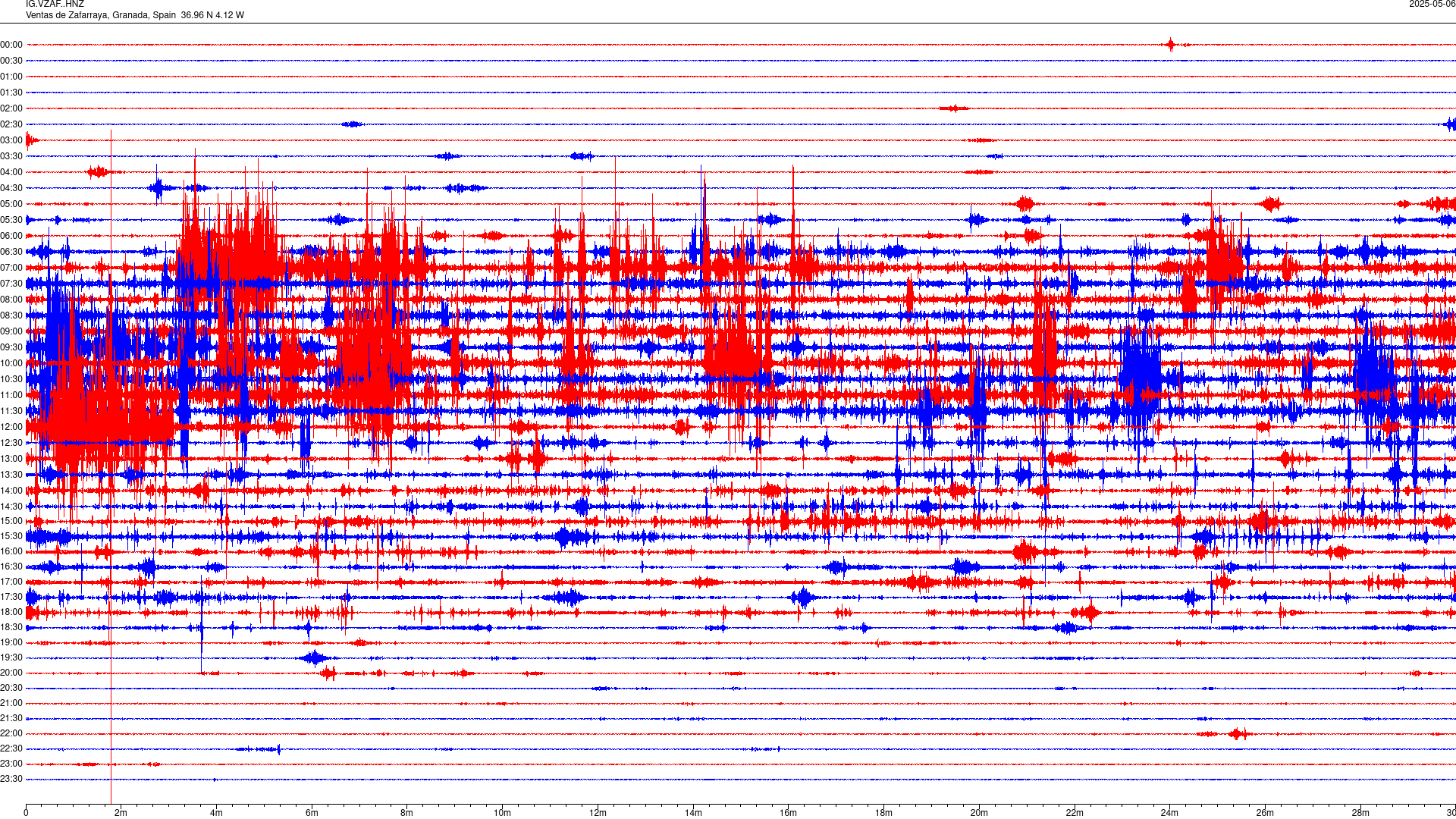Select the 14:30 time row label
Viewport: 1456px width, 819px height.
click(x=11, y=507)
